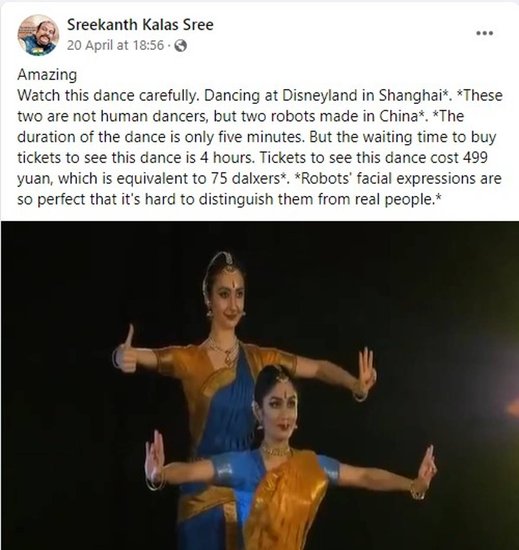The height and width of the screenshot is (550, 519).
Task: Click the globe public audience icon
Action: point(180,46)
